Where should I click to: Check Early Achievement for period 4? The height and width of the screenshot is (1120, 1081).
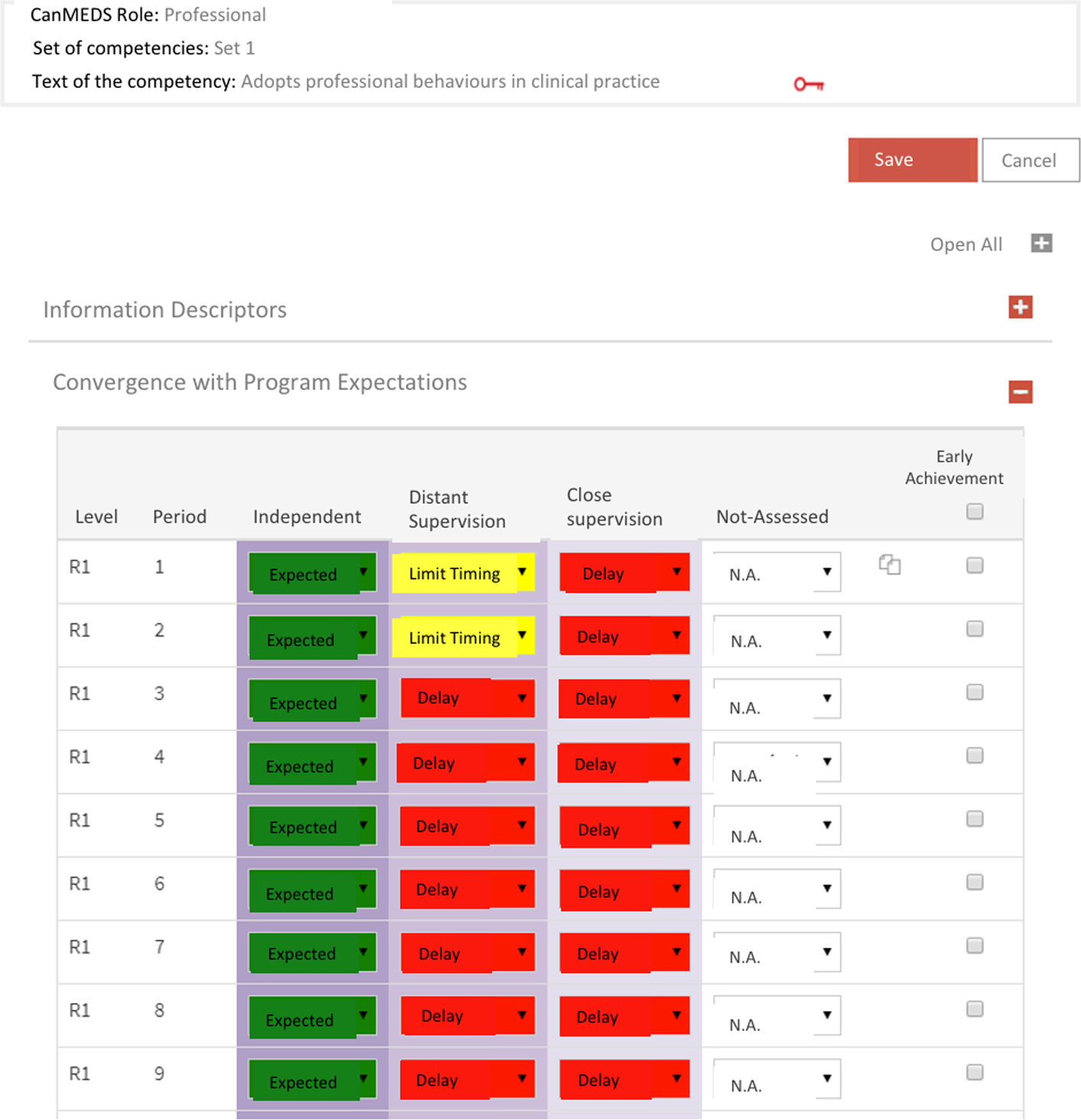click(x=975, y=756)
